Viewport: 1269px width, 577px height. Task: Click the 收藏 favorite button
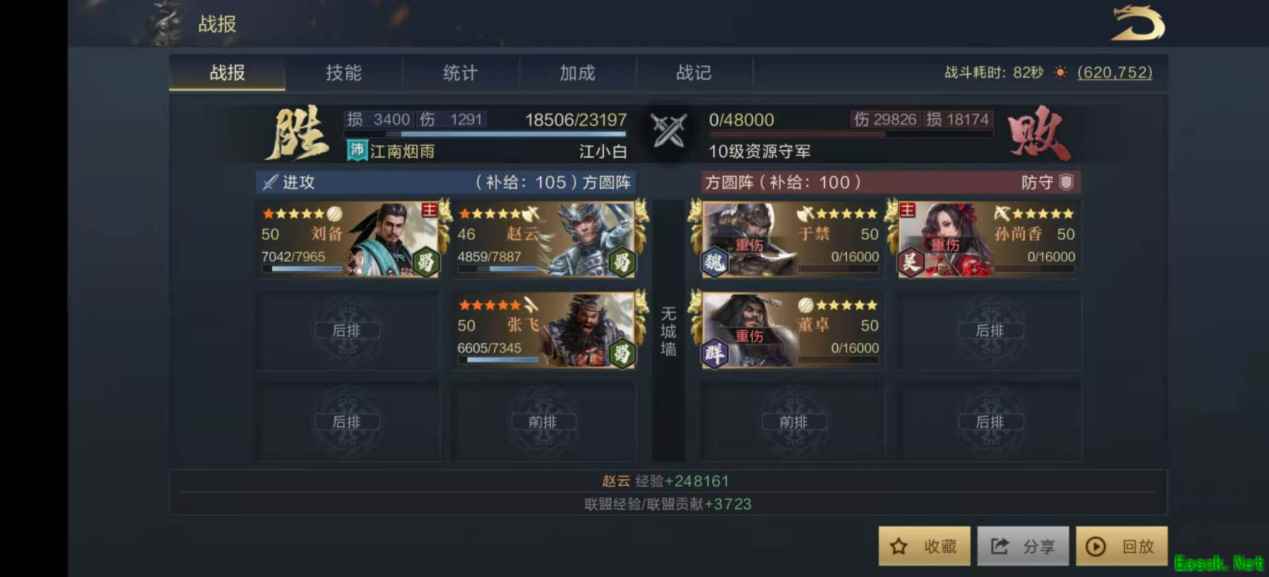tap(924, 546)
